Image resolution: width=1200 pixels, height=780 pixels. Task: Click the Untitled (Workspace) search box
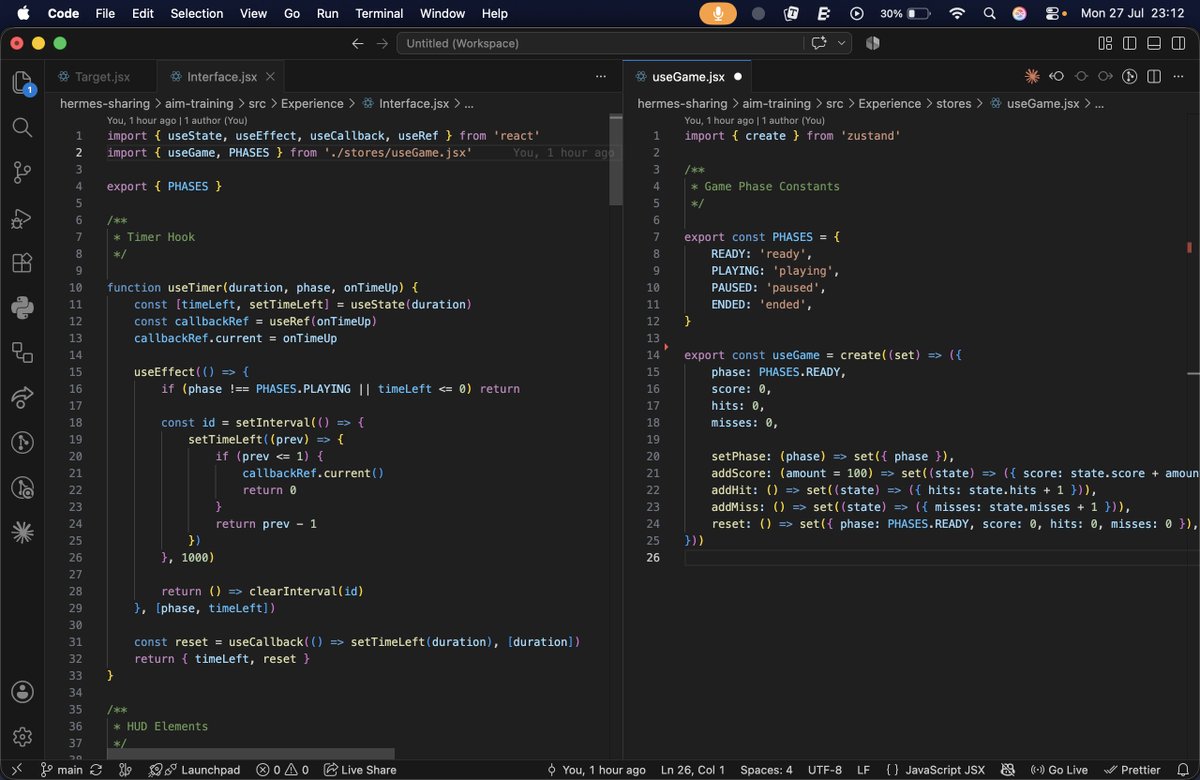click(x=599, y=43)
